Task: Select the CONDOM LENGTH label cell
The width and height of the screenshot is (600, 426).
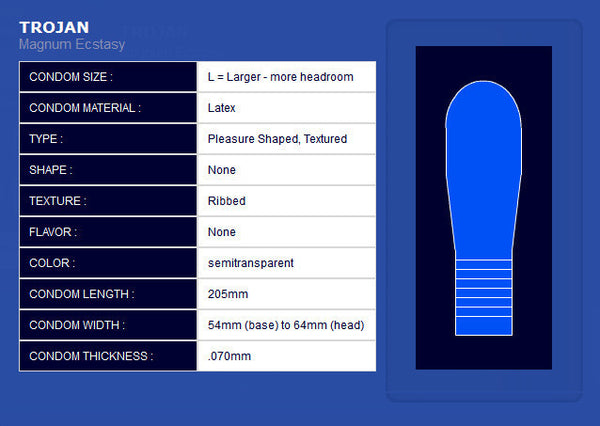Action: (108, 294)
